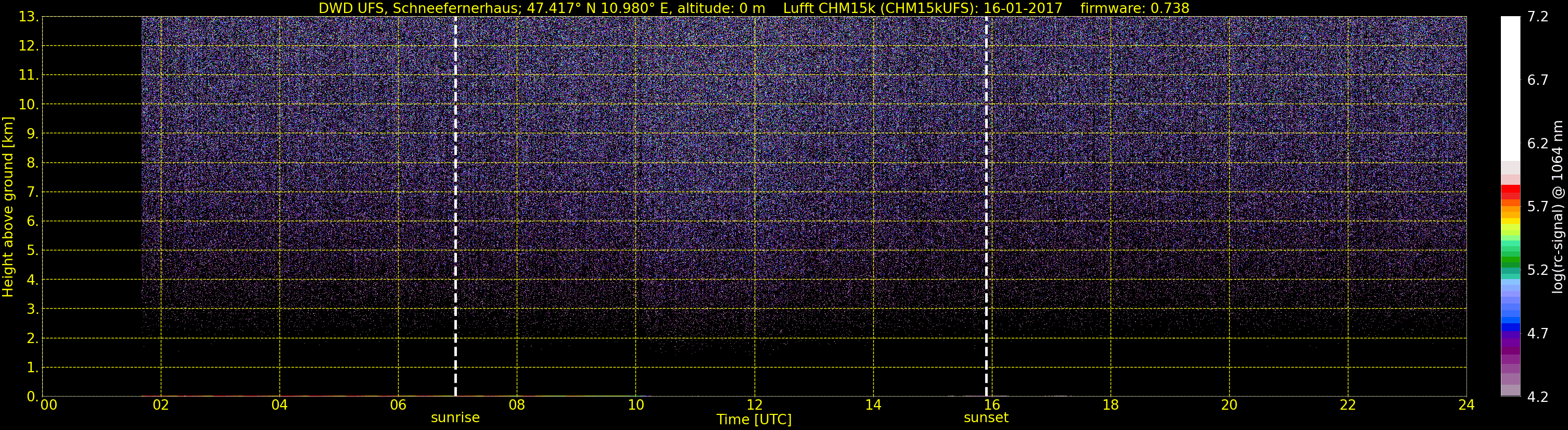Pick the time axis tick label "20"

pos(1229,406)
